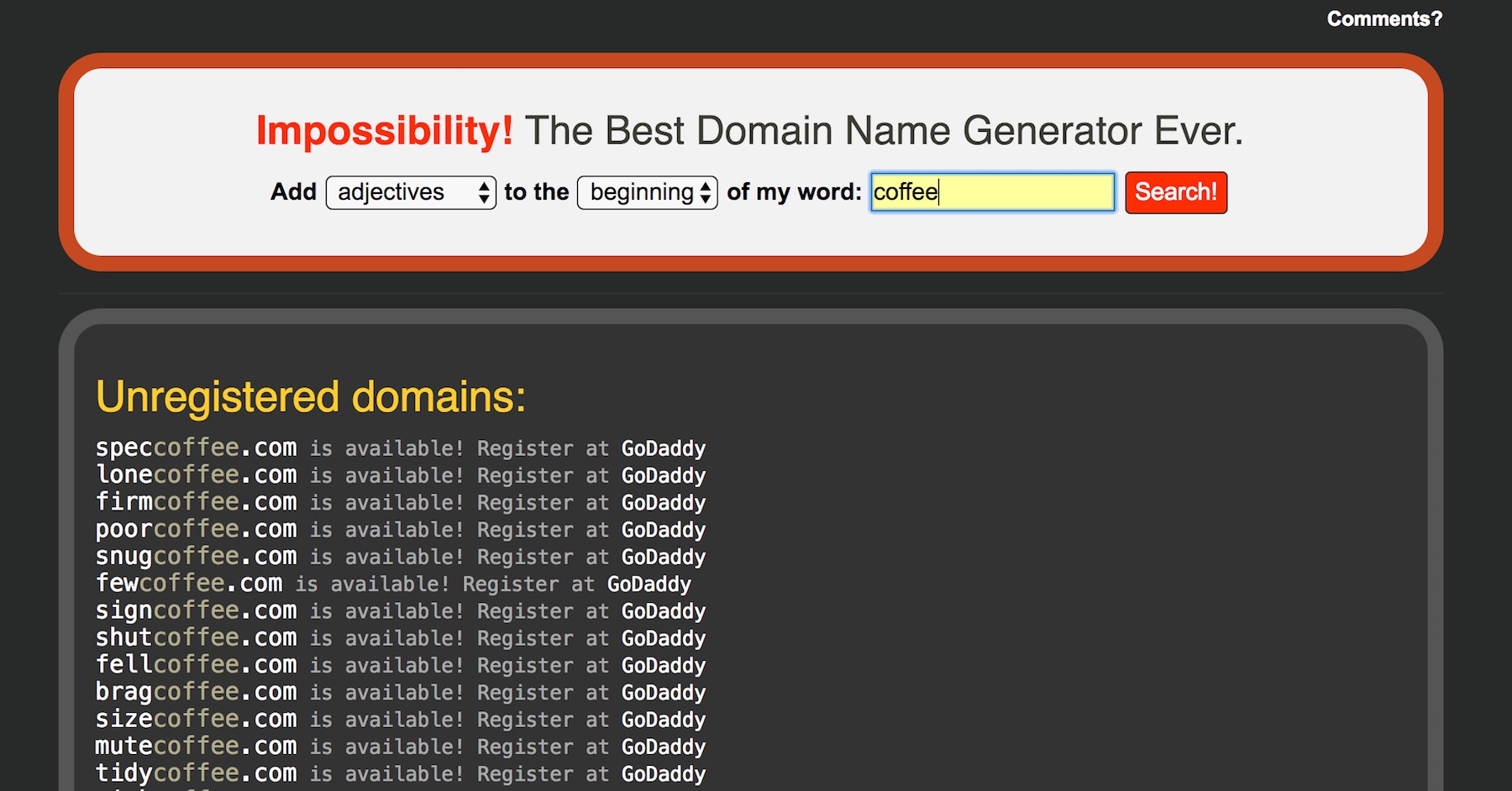Open GoDaddy link for fewcoffee.com

tap(649, 584)
